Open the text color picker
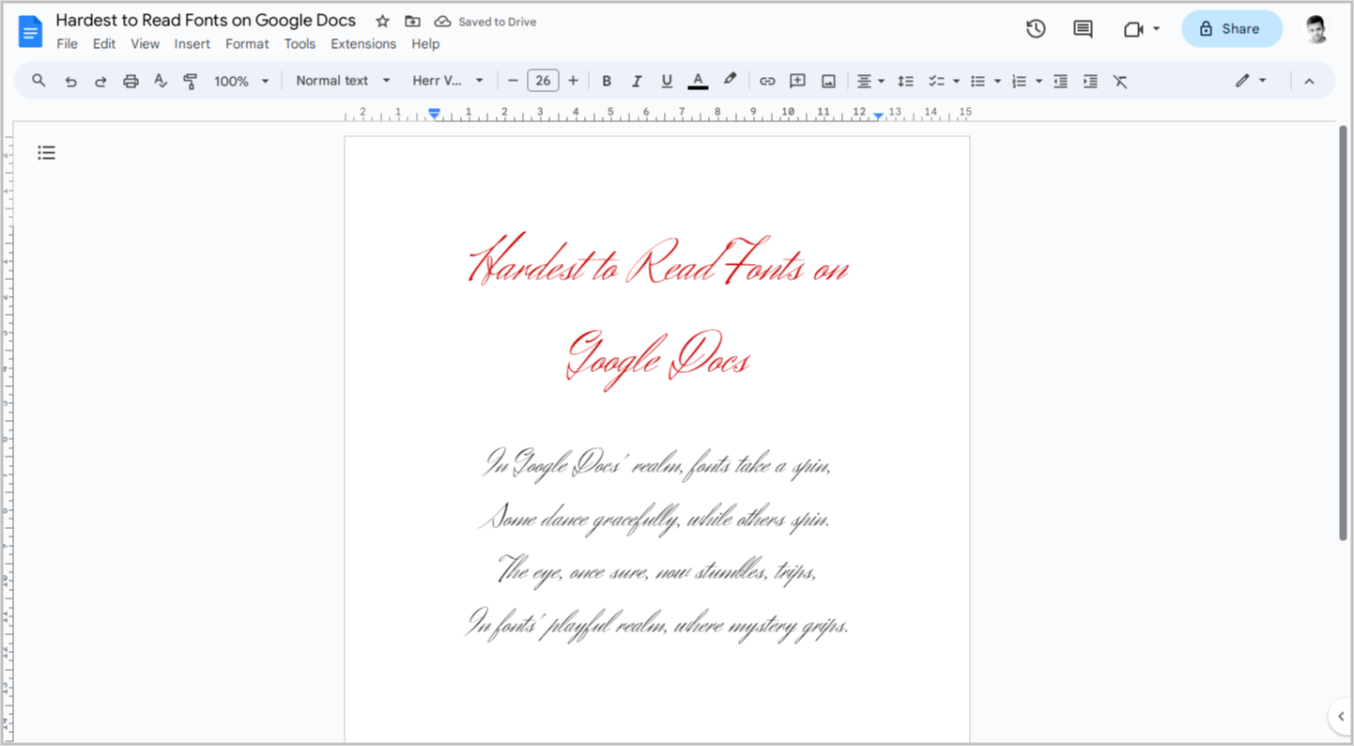 [698, 81]
